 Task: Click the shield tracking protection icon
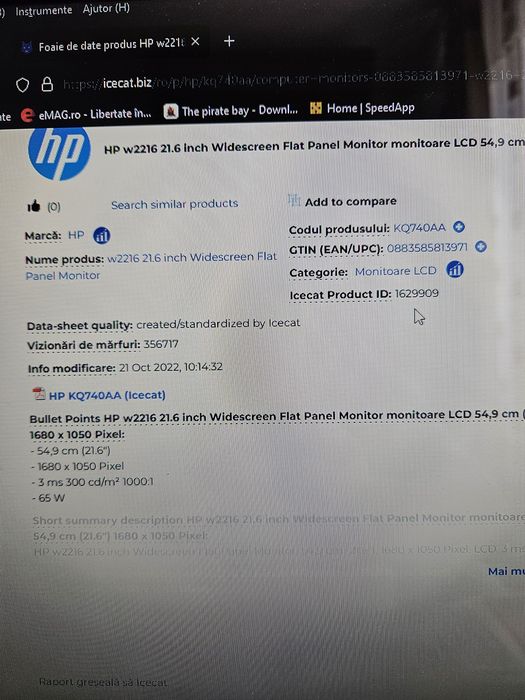tap(23, 84)
